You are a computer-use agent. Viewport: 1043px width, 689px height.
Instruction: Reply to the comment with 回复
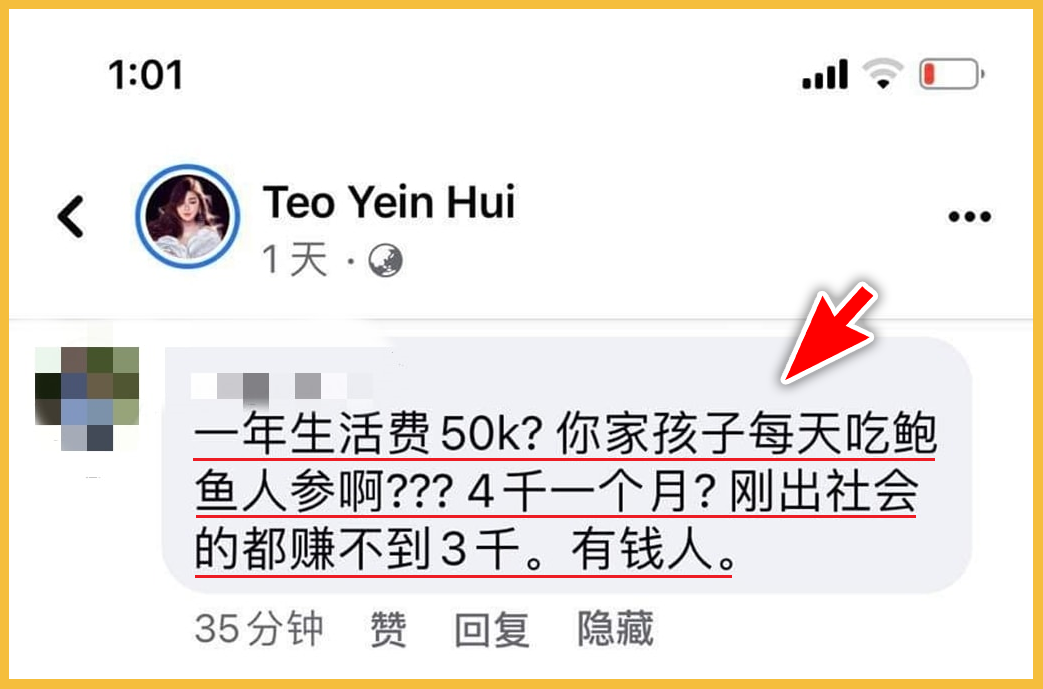tap(492, 628)
